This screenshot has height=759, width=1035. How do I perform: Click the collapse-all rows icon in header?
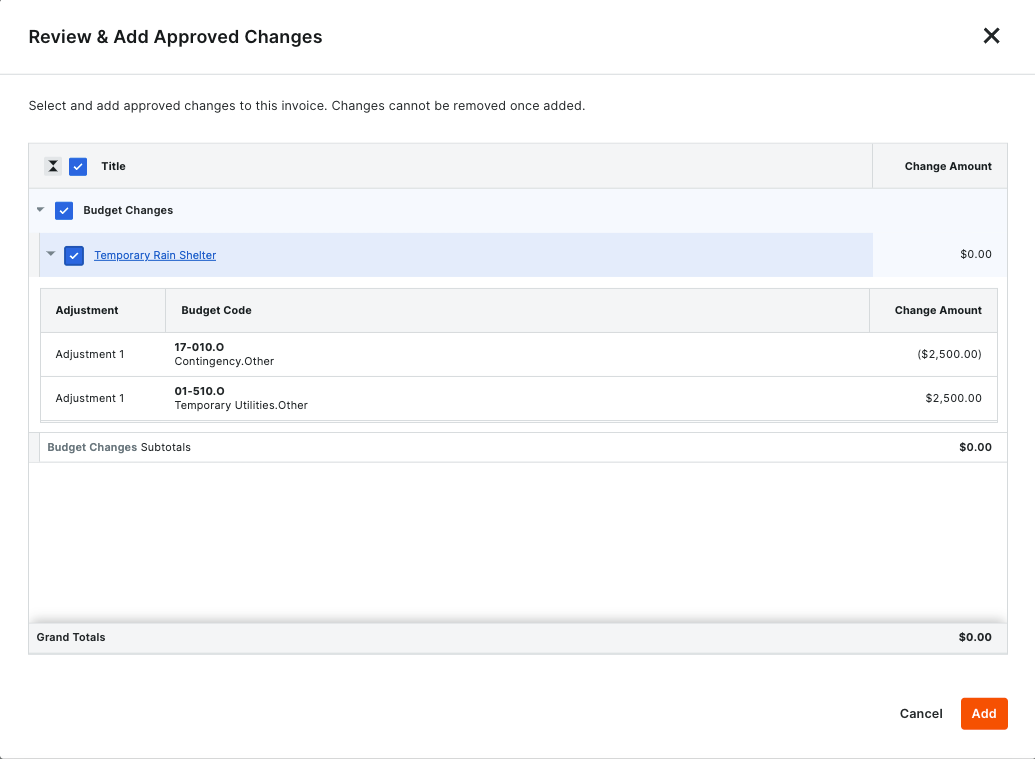click(x=53, y=166)
